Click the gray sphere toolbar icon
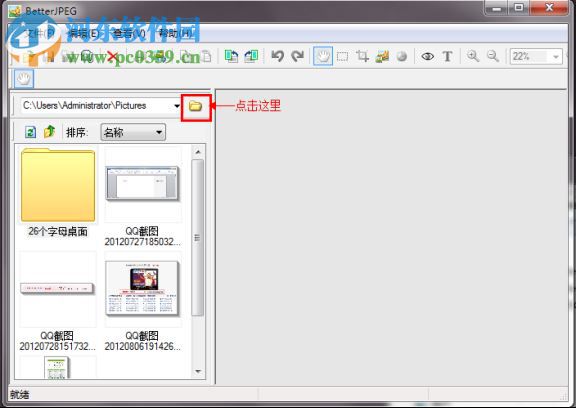Image resolution: width=576 pixels, height=408 pixels. tap(402, 57)
